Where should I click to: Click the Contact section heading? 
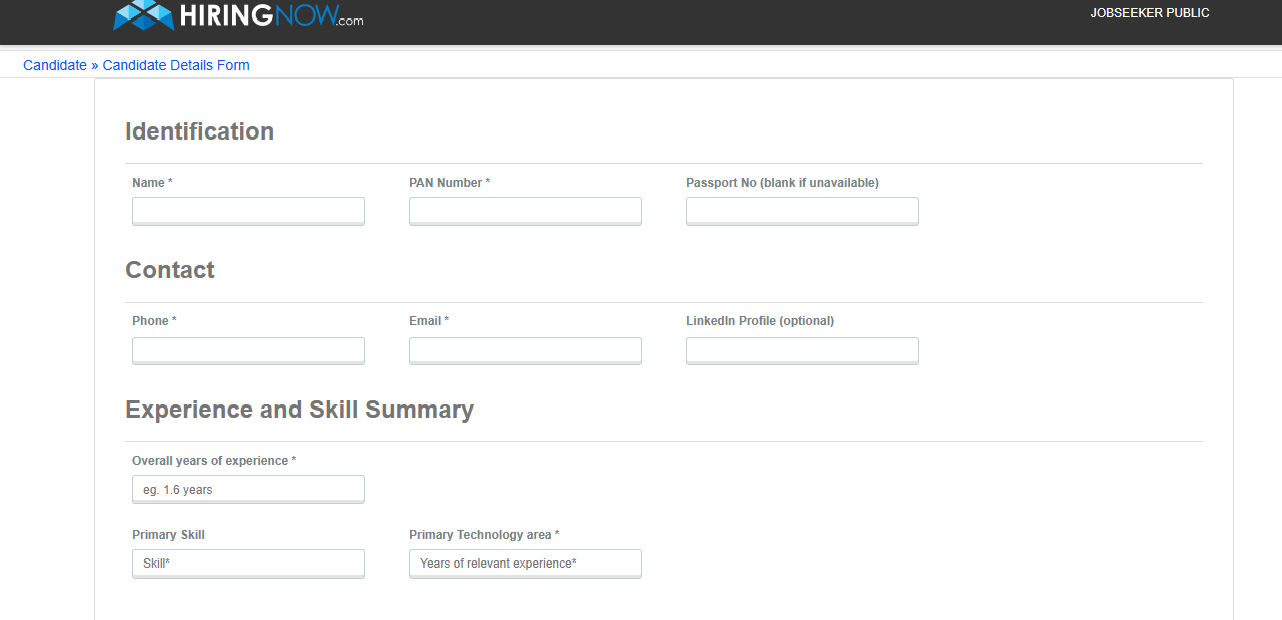[170, 270]
